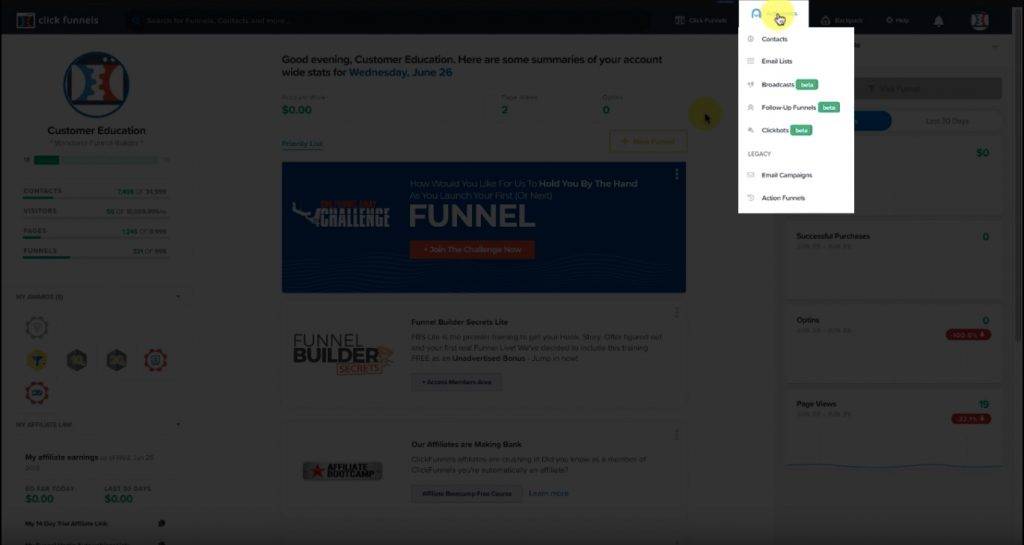Viewport: 1024px width, 545px height.
Task: Click the red gear award badge in the last row
Action: click(37, 392)
